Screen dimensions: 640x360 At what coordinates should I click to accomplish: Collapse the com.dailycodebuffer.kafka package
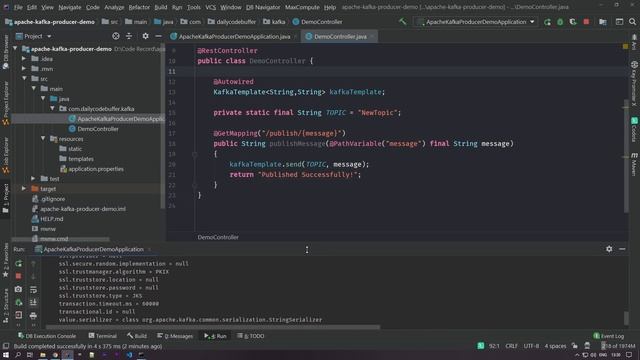point(53,109)
